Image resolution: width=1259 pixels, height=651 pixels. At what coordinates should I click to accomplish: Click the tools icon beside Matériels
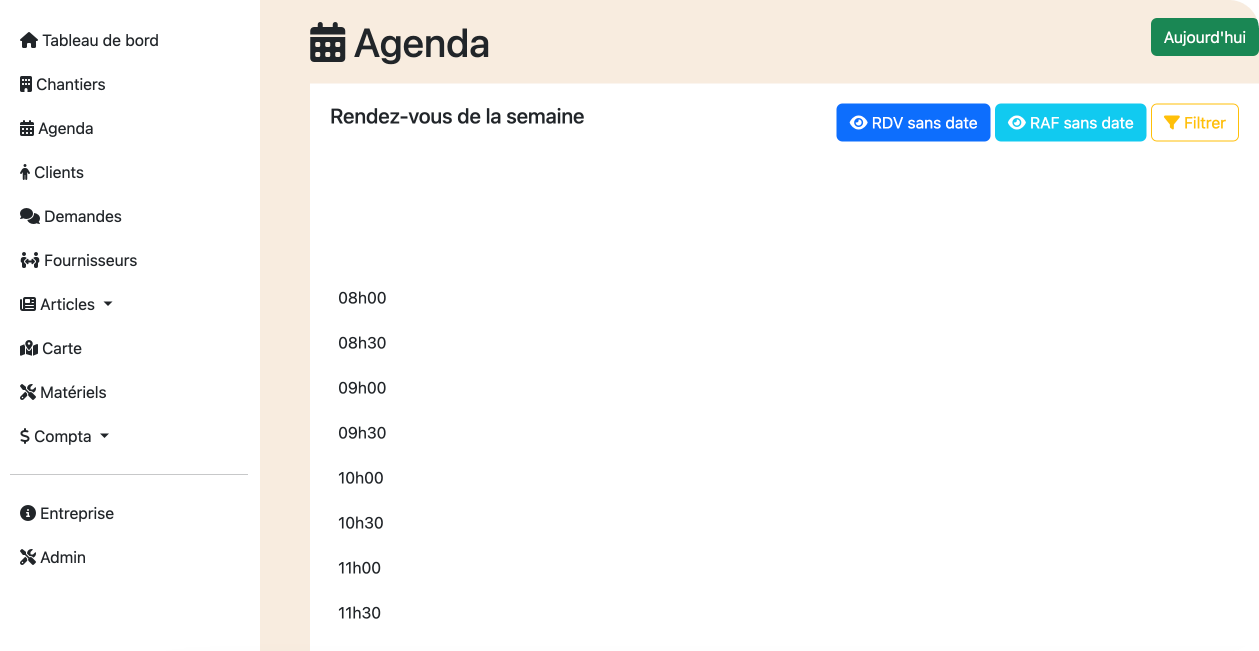[x=28, y=393]
